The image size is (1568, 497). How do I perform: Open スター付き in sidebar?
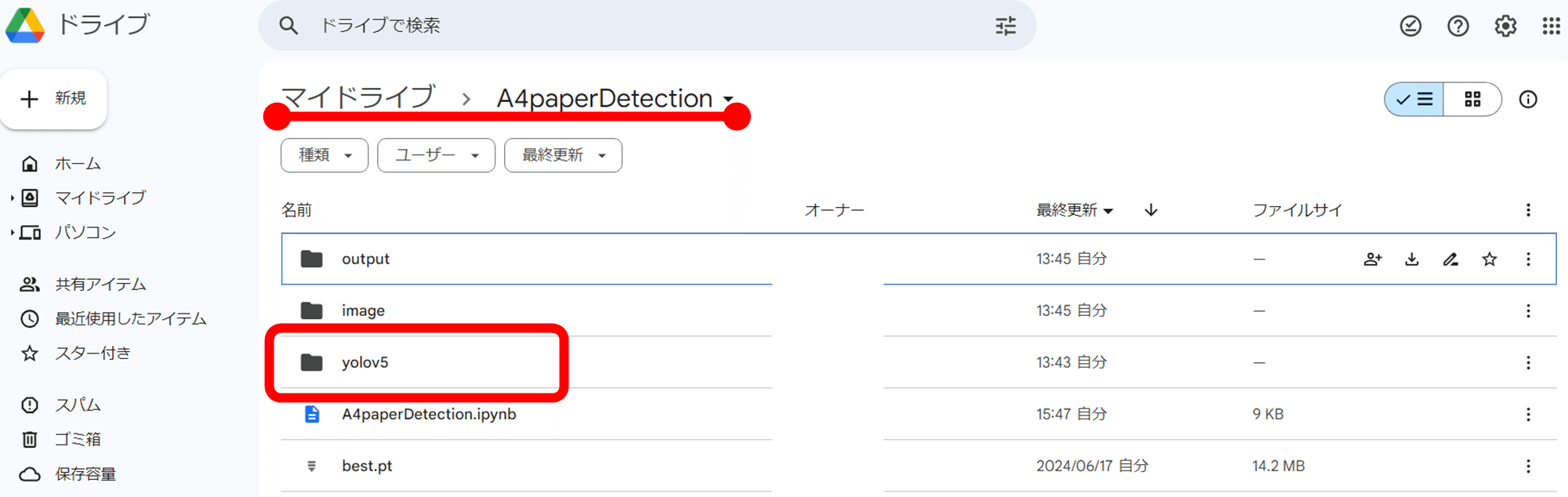coord(93,354)
